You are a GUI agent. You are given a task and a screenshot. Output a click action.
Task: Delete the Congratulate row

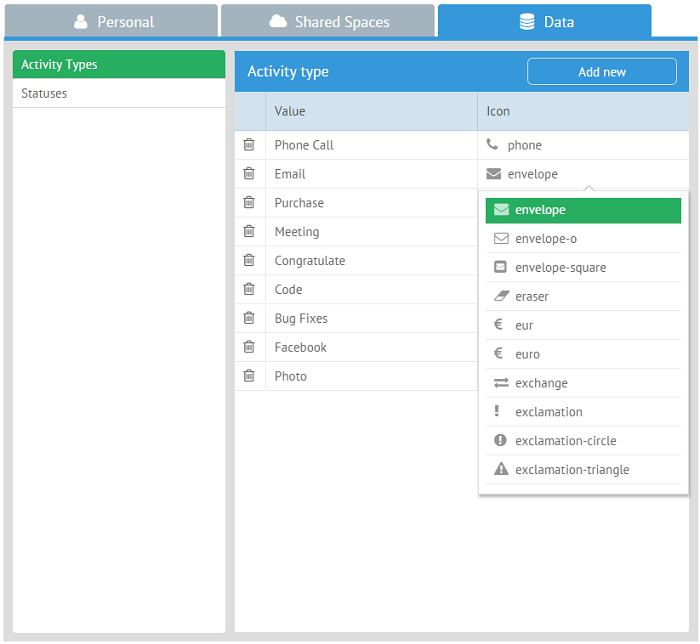249,261
